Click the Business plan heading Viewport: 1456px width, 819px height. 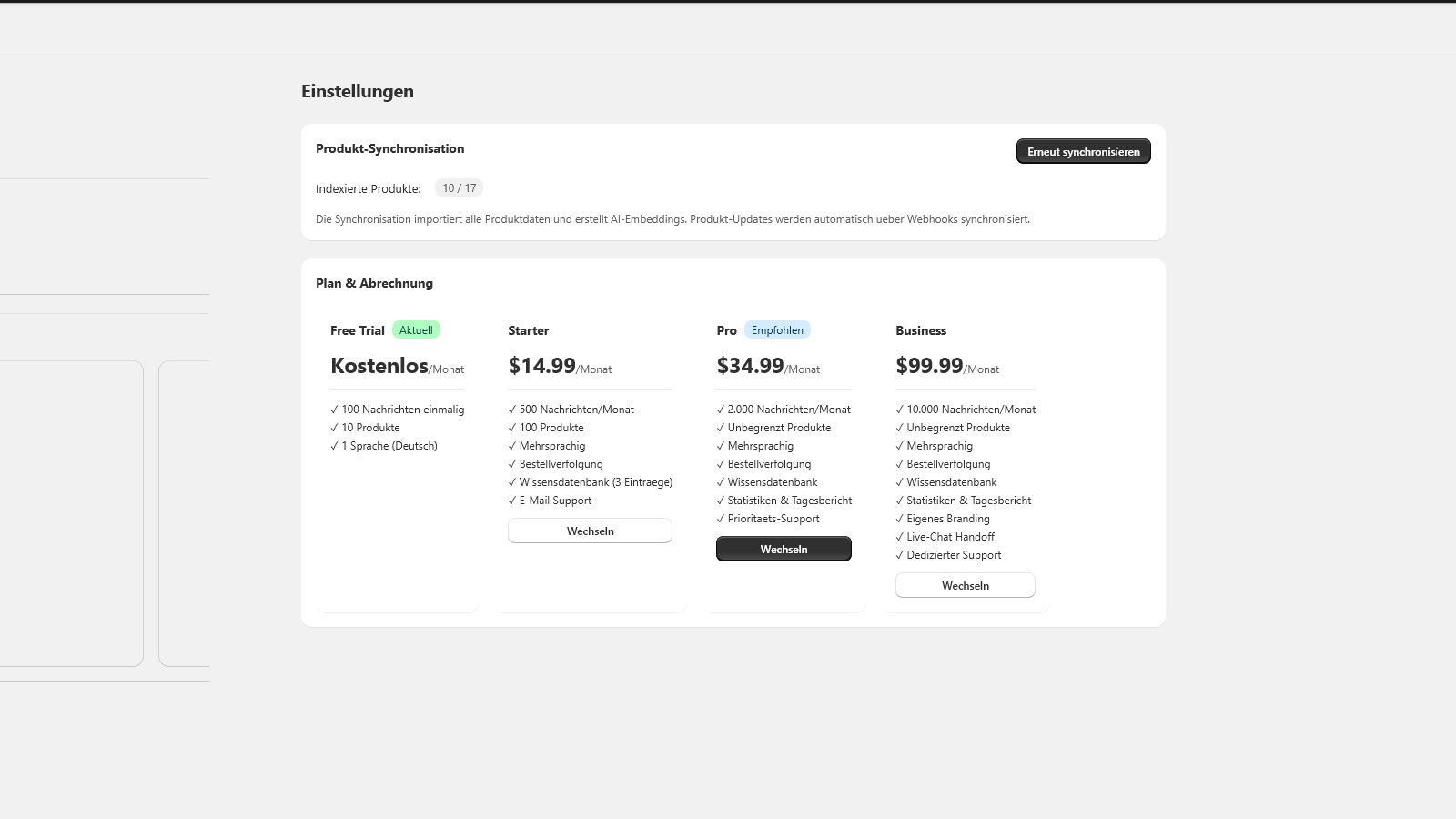coord(921,330)
